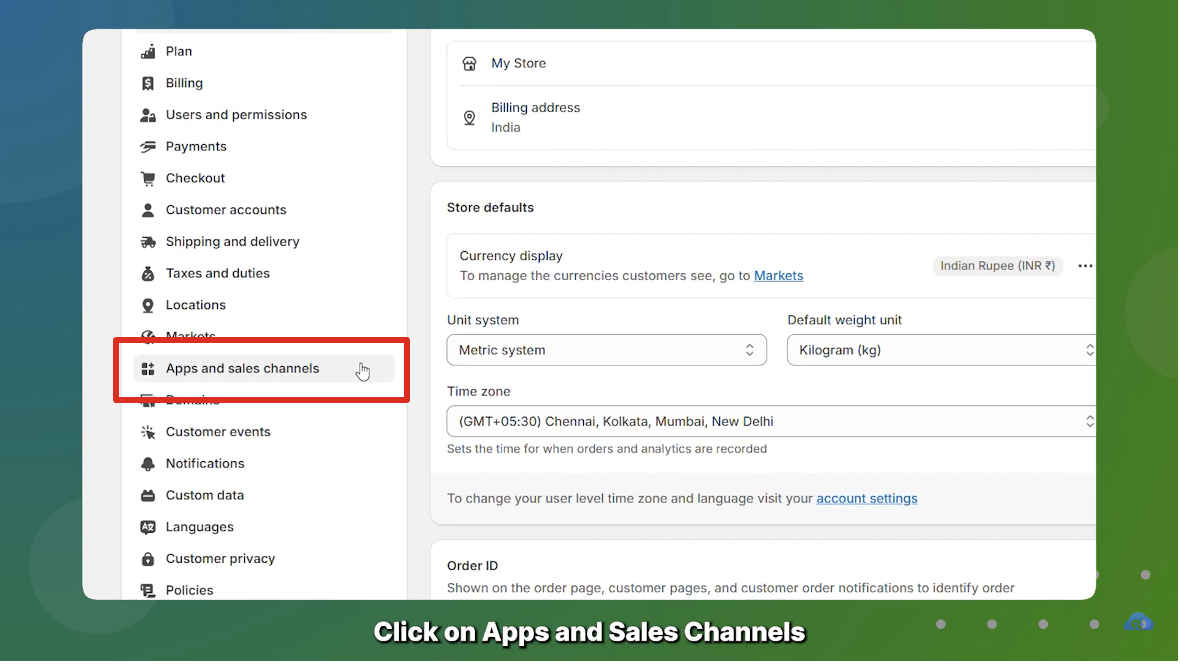Open the Currency display three-dot menu

[x=1085, y=266]
